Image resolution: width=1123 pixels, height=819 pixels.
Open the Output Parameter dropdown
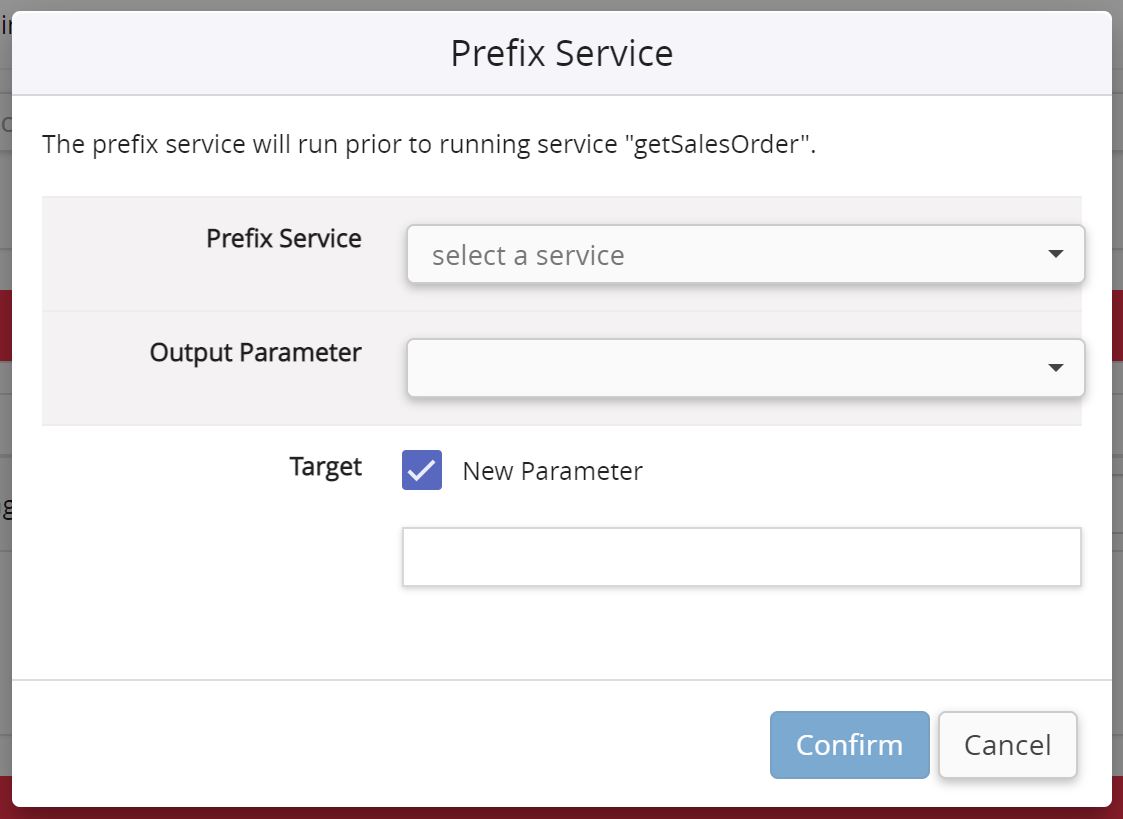(746, 368)
